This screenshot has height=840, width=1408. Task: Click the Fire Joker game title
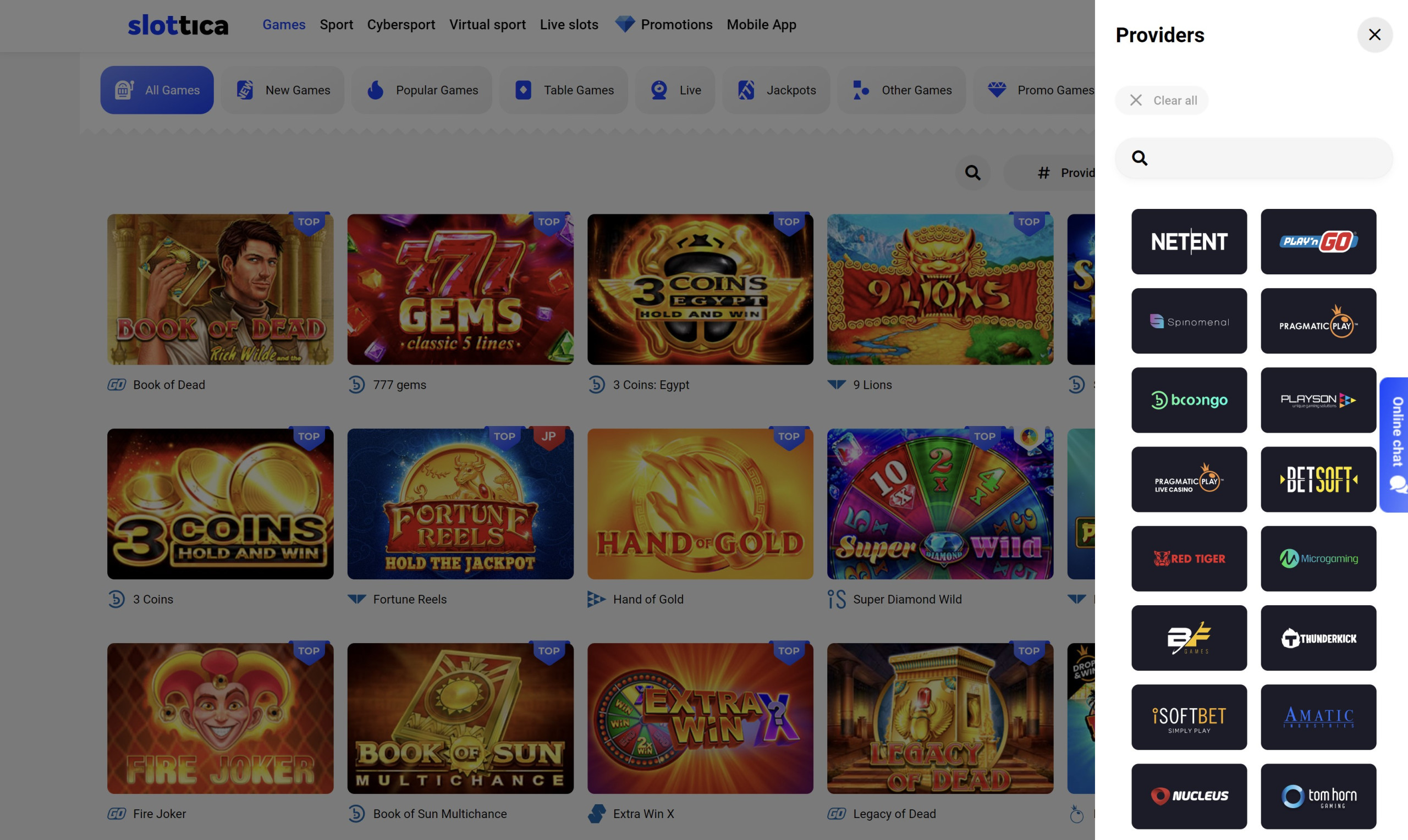coord(159,814)
